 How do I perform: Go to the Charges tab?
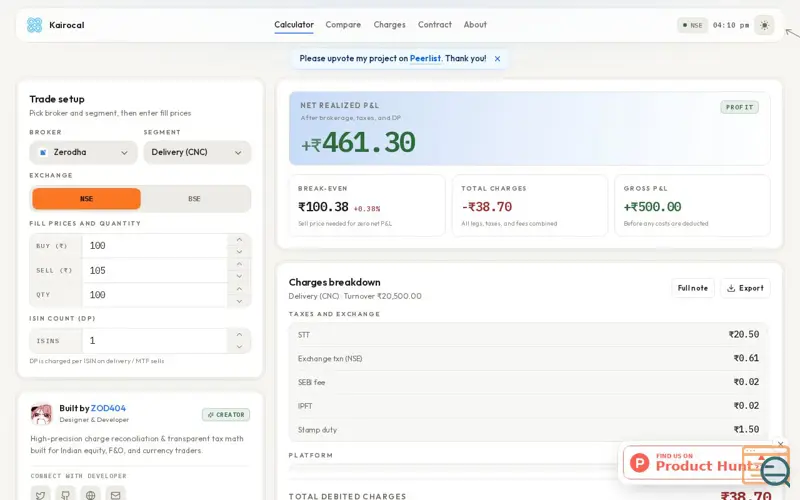pyautogui.click(x=389, y=24)
